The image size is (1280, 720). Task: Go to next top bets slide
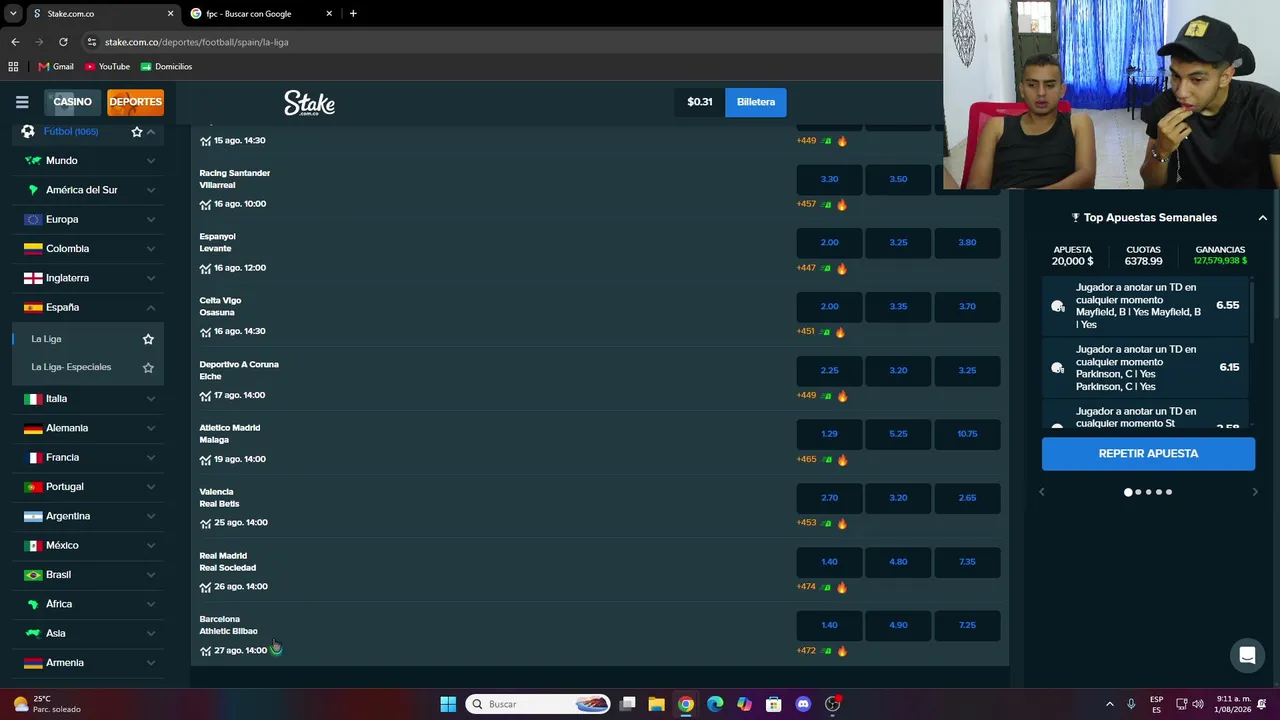coord(1255,492)
